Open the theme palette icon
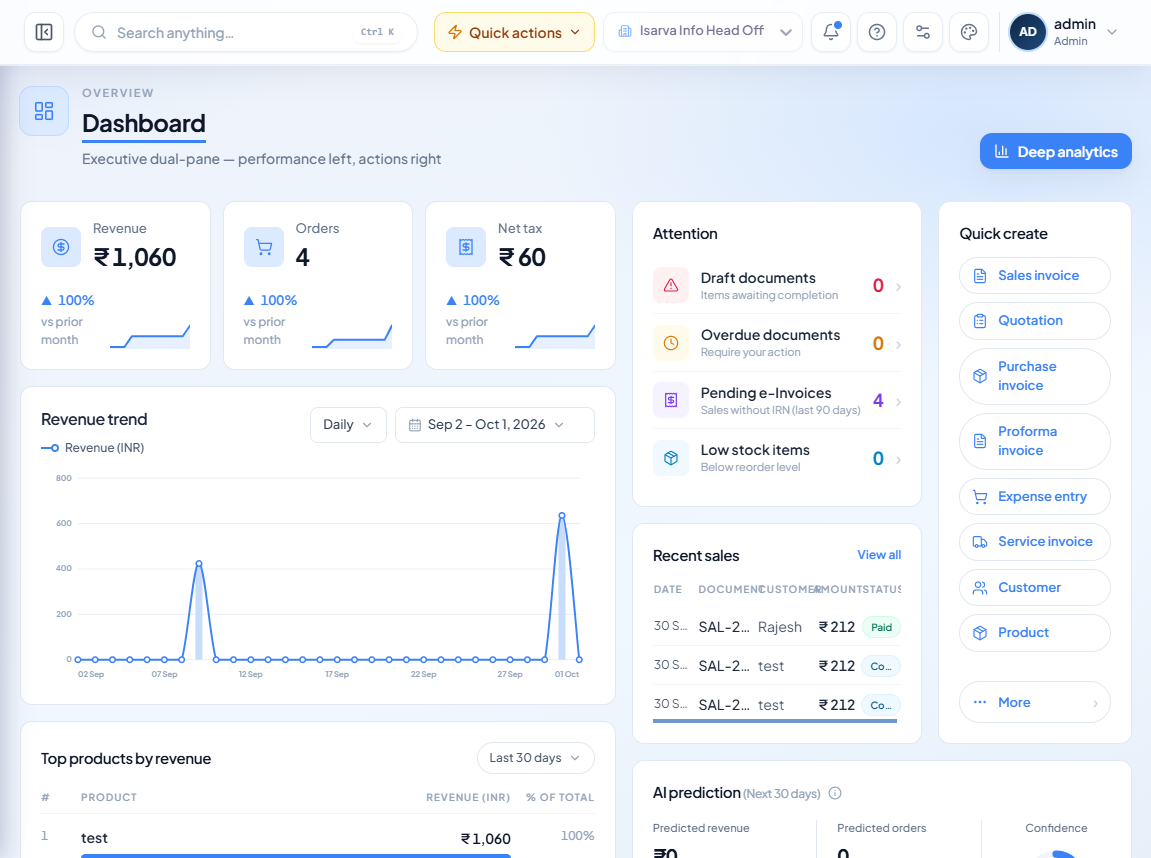1151x858 pixels. click(x=969, y=32)
